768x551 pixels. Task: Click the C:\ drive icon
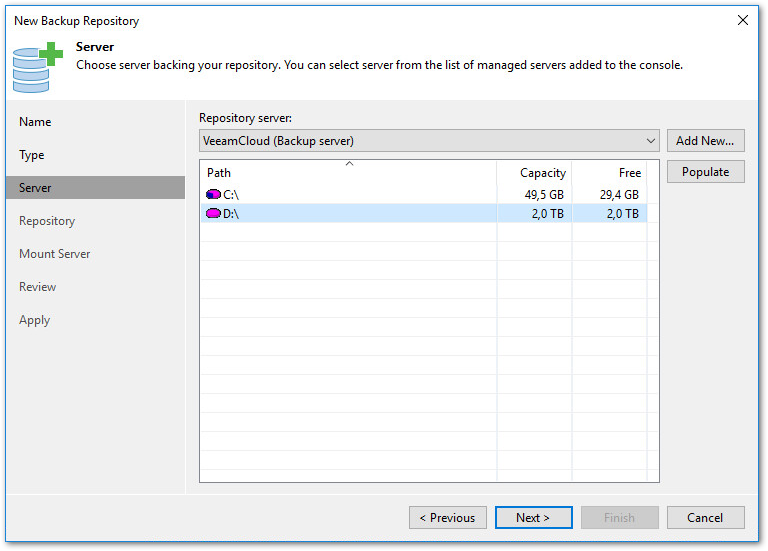click(x=214, y=195)
